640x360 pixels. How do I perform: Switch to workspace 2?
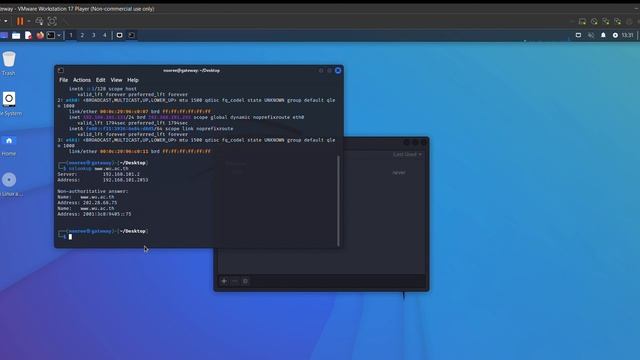[82, 36]
